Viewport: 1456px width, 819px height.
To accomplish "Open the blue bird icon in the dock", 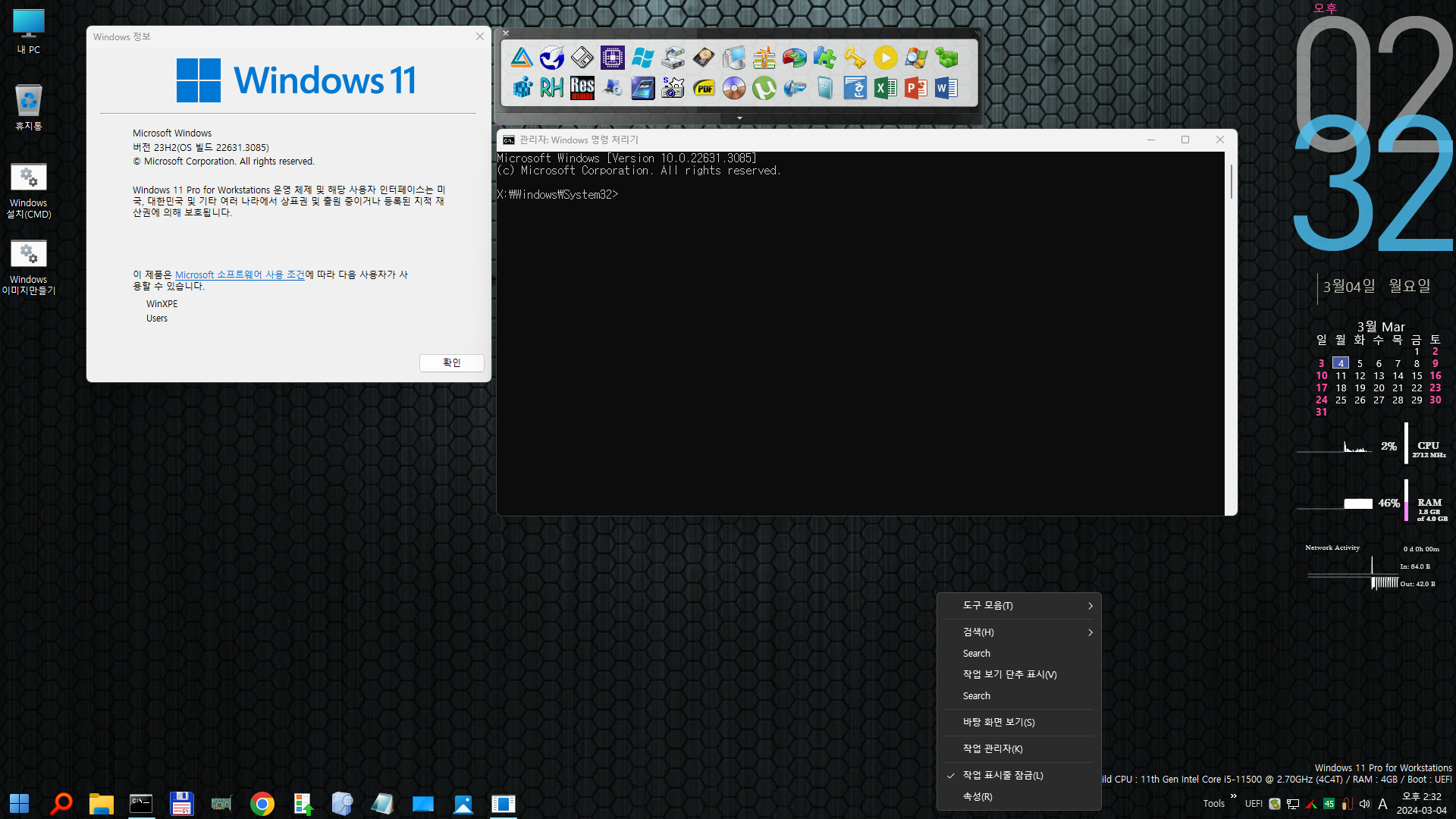I will (x=551, y=58).
